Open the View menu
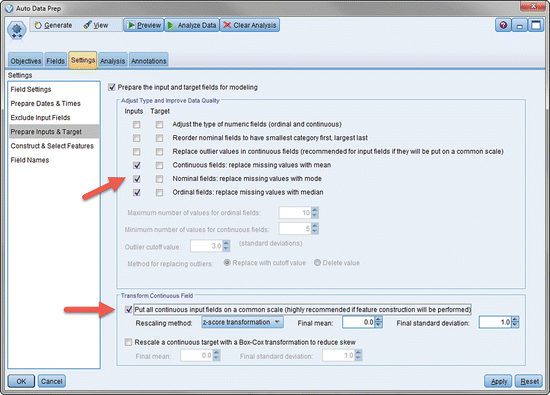This screenshot has height=395, width=550. (x=96, y=25)
